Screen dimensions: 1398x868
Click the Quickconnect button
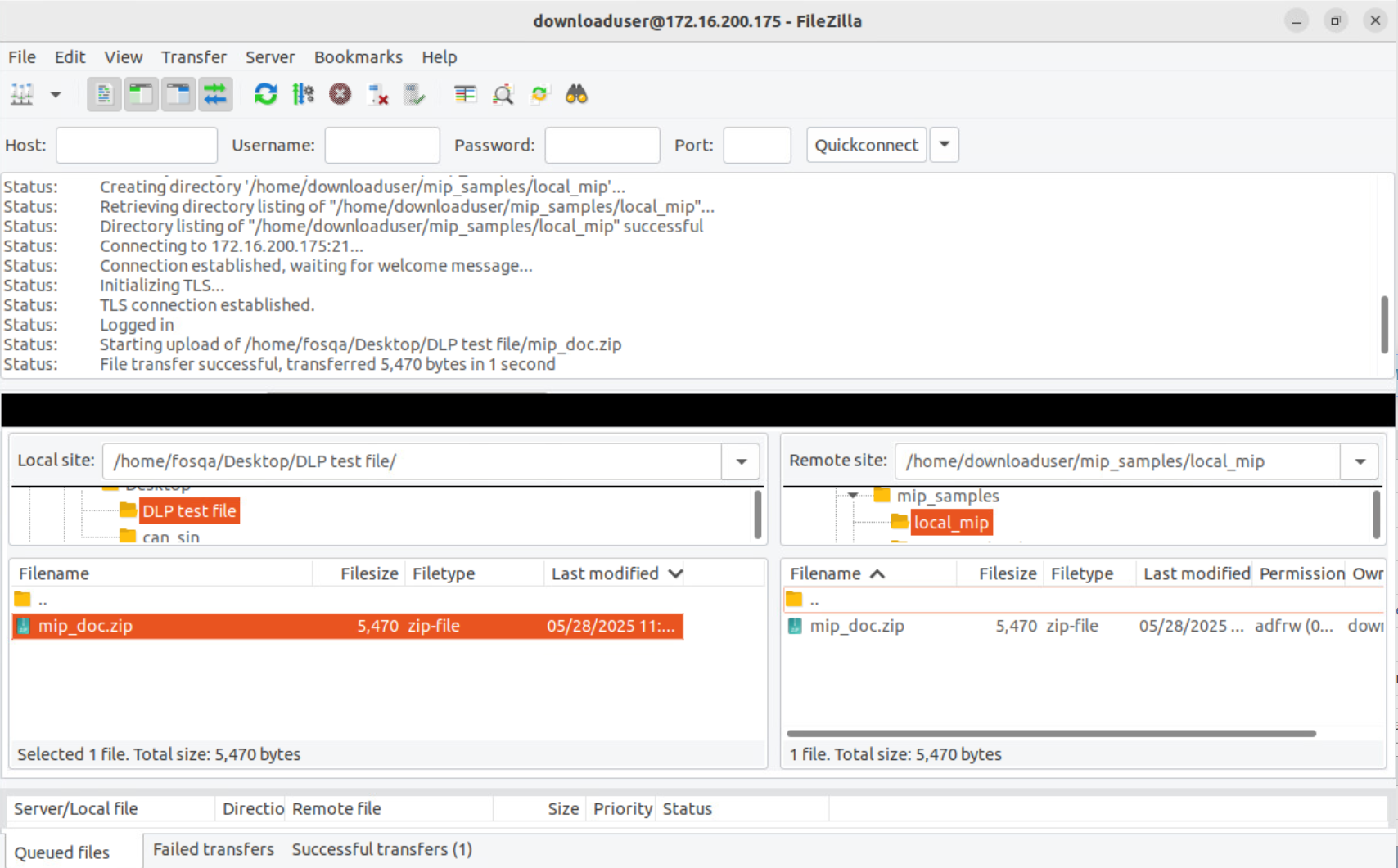click(x=867, y=145)
